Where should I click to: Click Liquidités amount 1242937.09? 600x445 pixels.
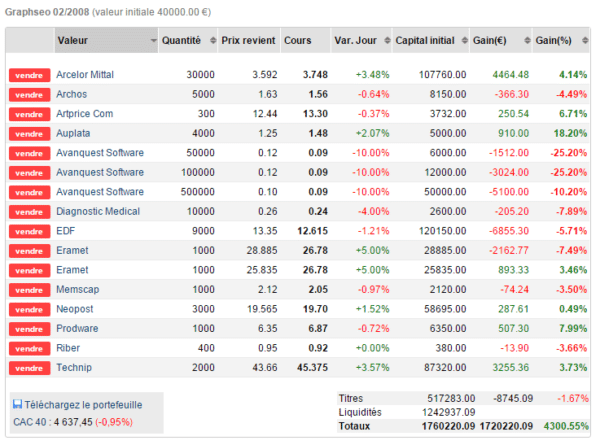(448, 412)
